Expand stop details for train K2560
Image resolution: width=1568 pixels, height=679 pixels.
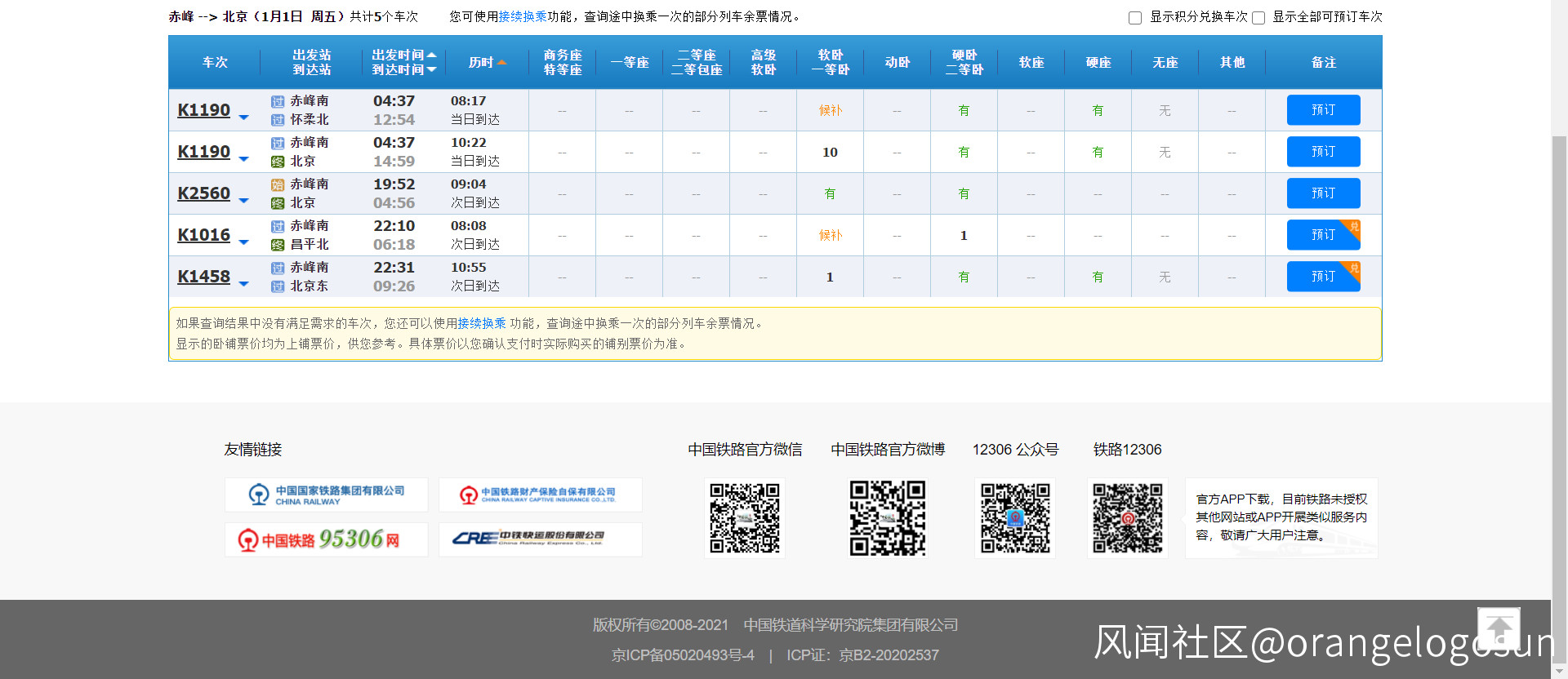[x=243, y=201]
